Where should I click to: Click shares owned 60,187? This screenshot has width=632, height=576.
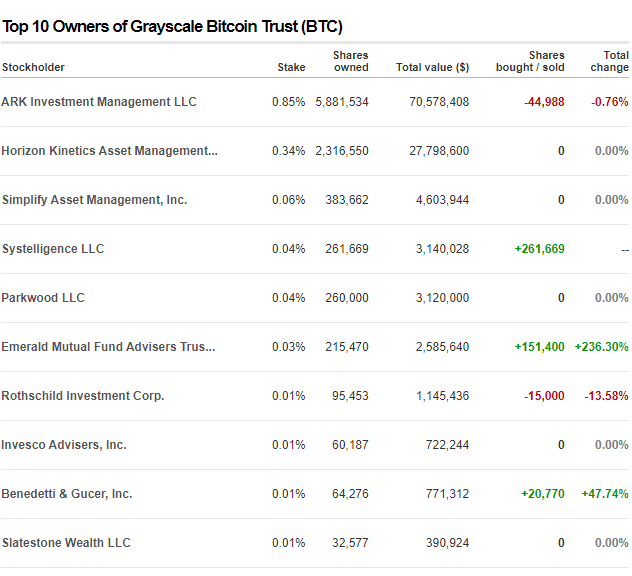[350, 445]
